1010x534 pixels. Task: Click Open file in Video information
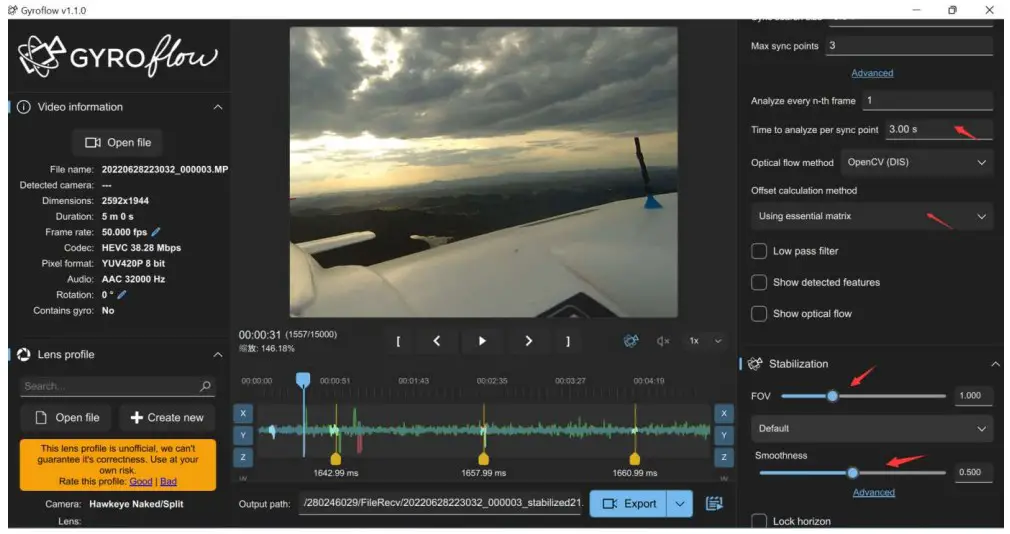[x=118, y=142]
